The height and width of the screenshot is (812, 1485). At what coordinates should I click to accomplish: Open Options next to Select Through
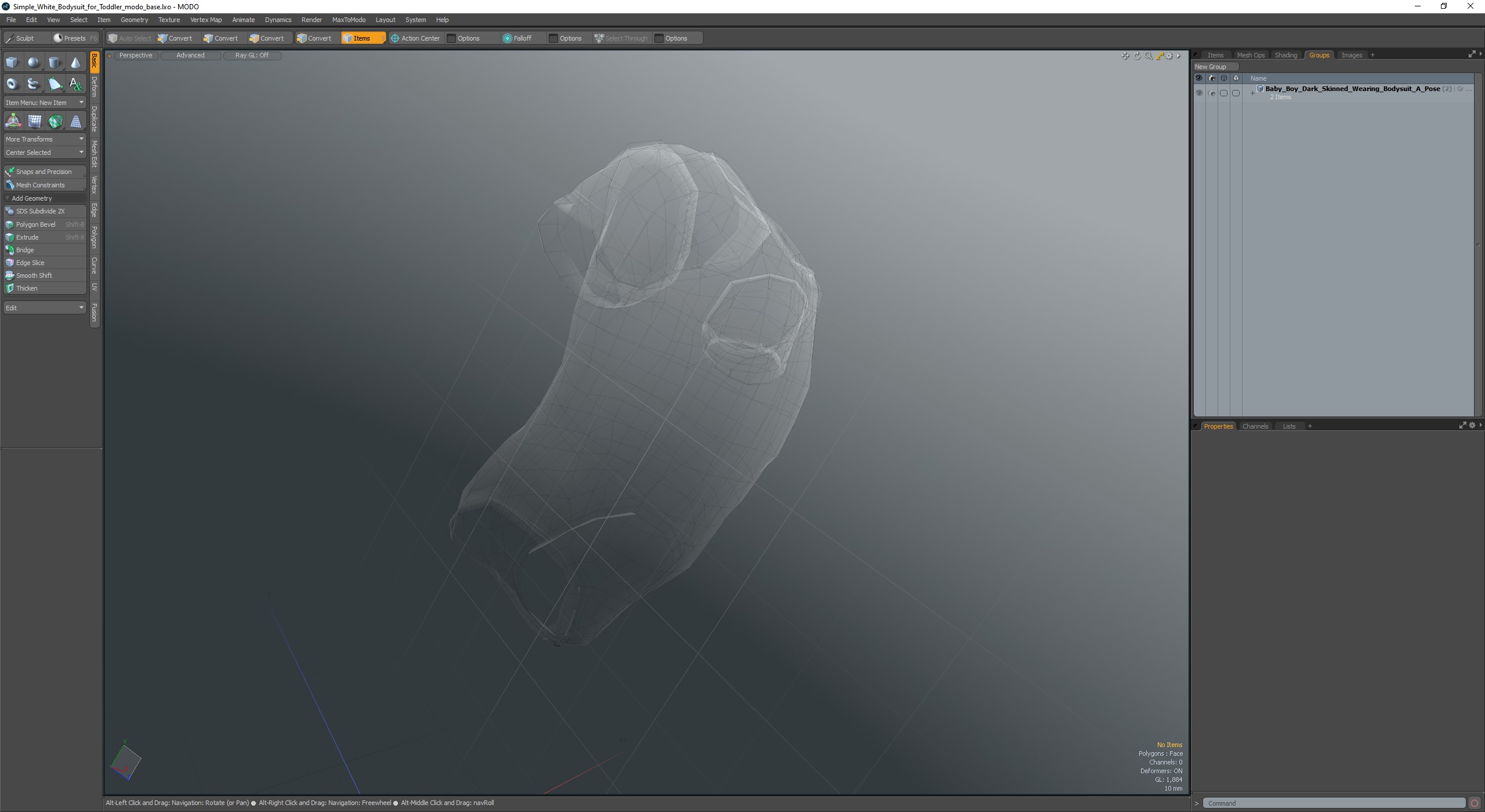[671, 38]
